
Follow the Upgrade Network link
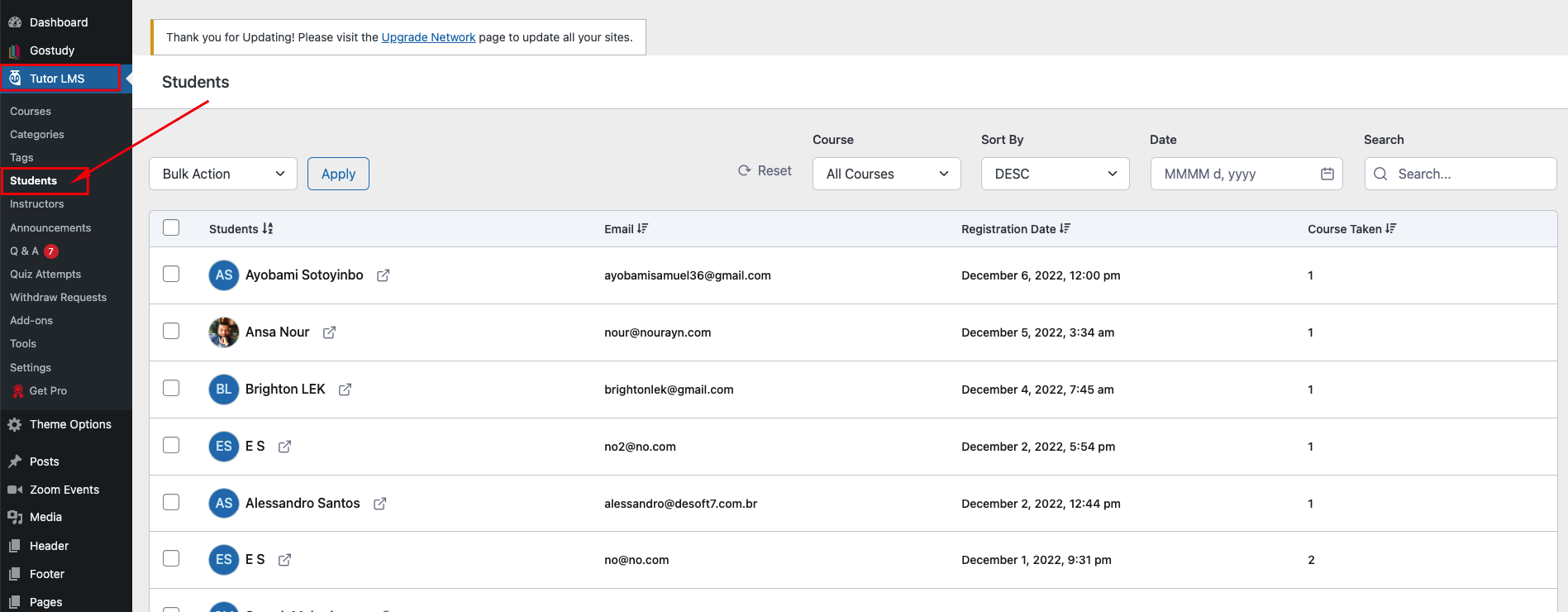(428, 37)
